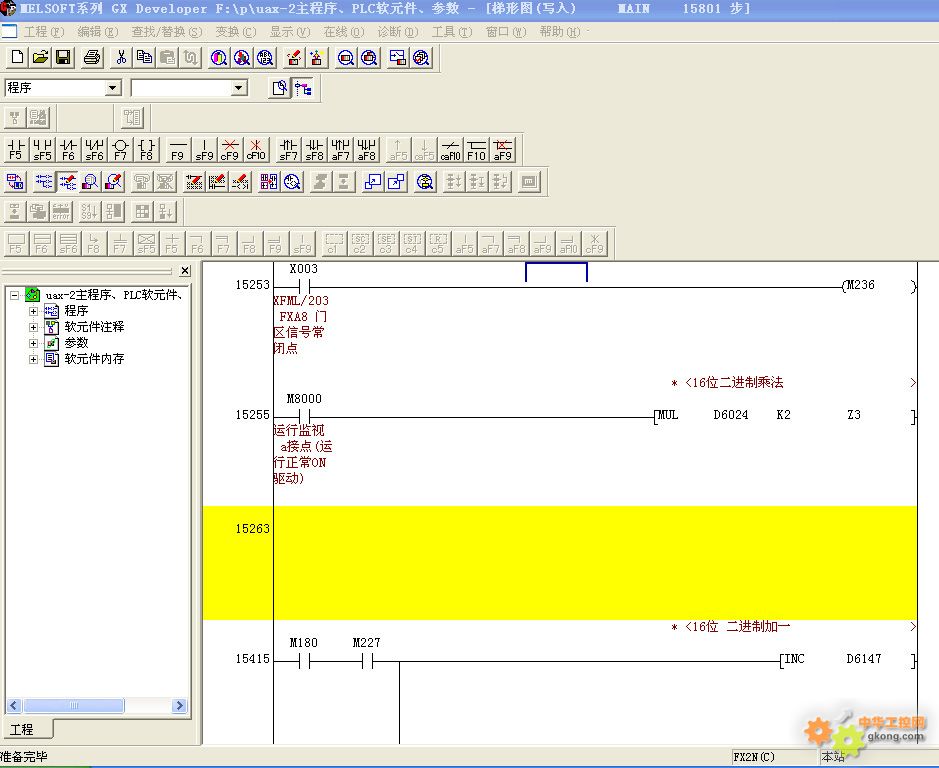Open the 工程(F) menu
The height and width of the screenshot is (768, 939).
click(x=44, y=32)
